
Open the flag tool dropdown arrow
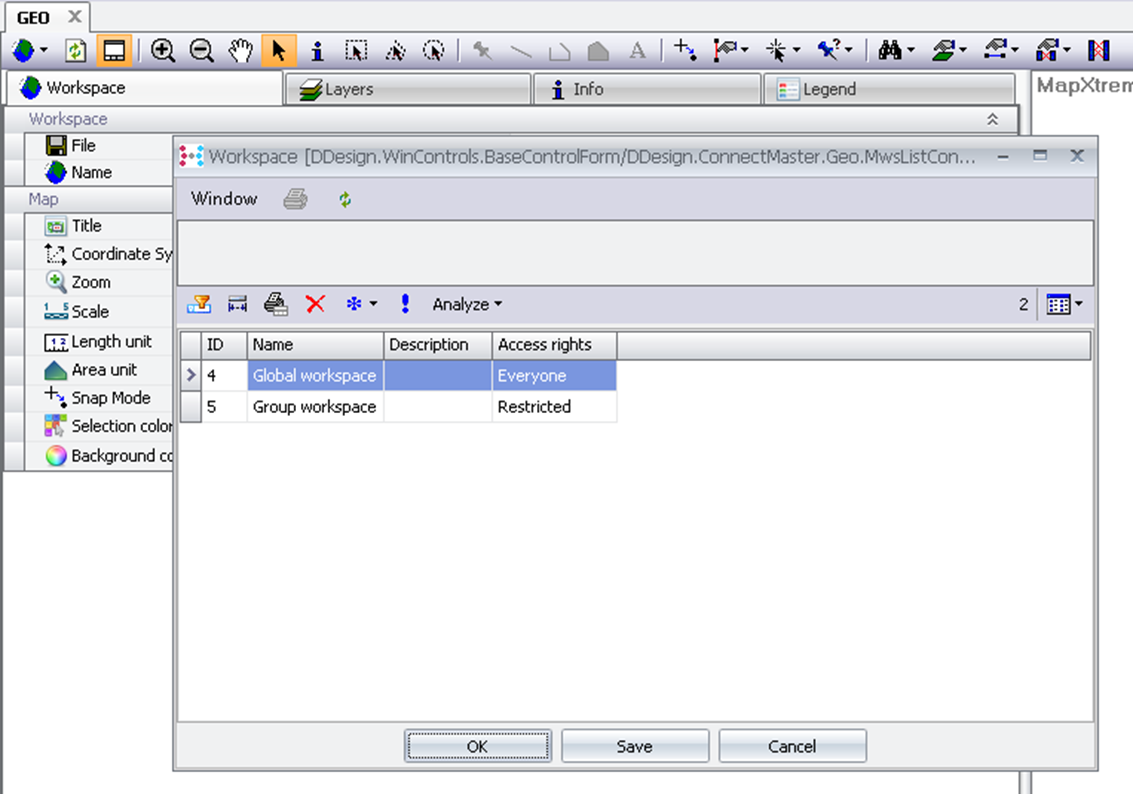click(745, 50)
